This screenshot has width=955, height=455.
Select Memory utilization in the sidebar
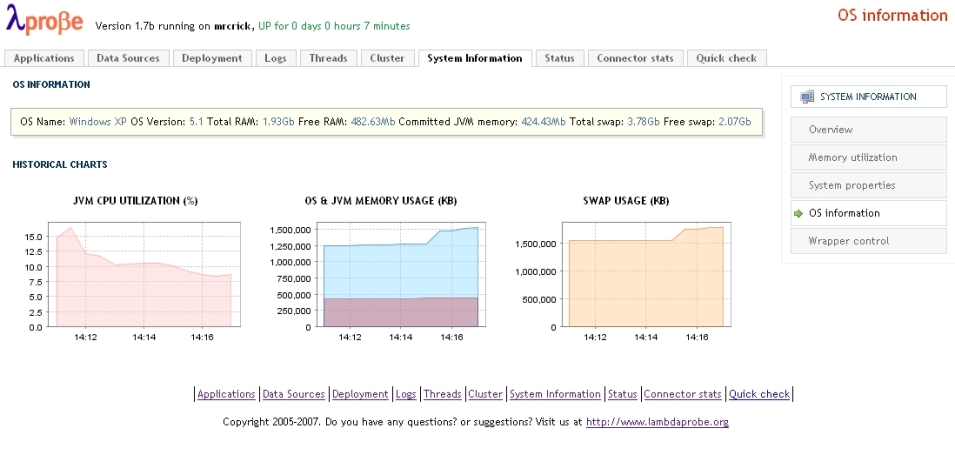pos(869,157)
